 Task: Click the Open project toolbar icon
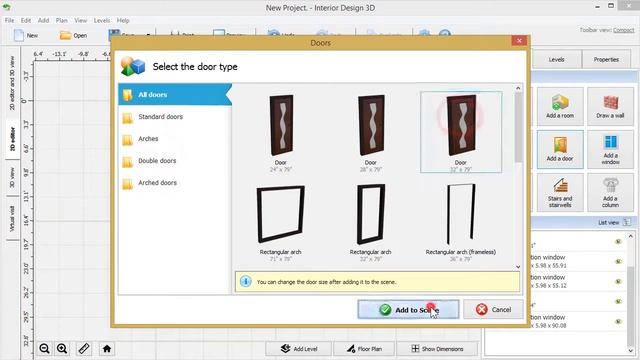[73, 36]
